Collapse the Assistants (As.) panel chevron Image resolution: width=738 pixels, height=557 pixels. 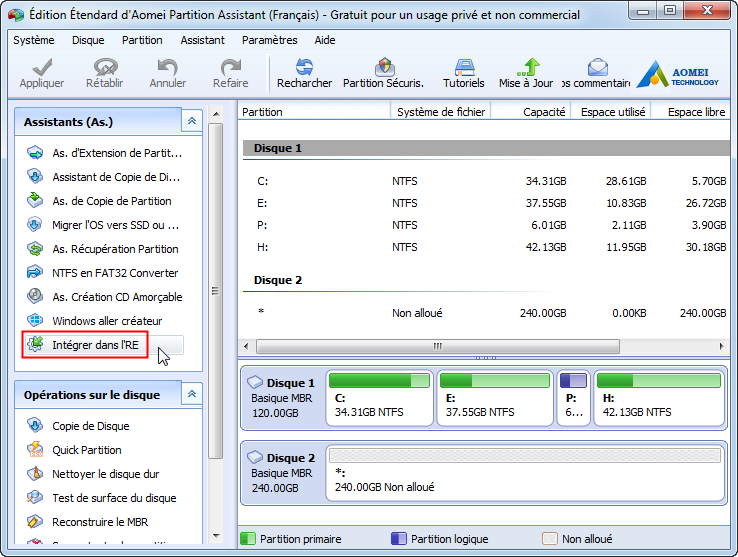192,121
